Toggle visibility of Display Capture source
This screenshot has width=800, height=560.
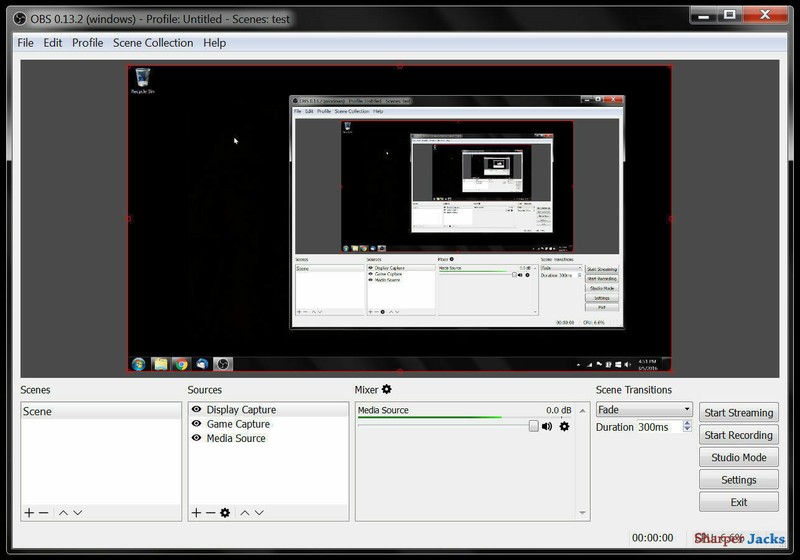(196, 409)
